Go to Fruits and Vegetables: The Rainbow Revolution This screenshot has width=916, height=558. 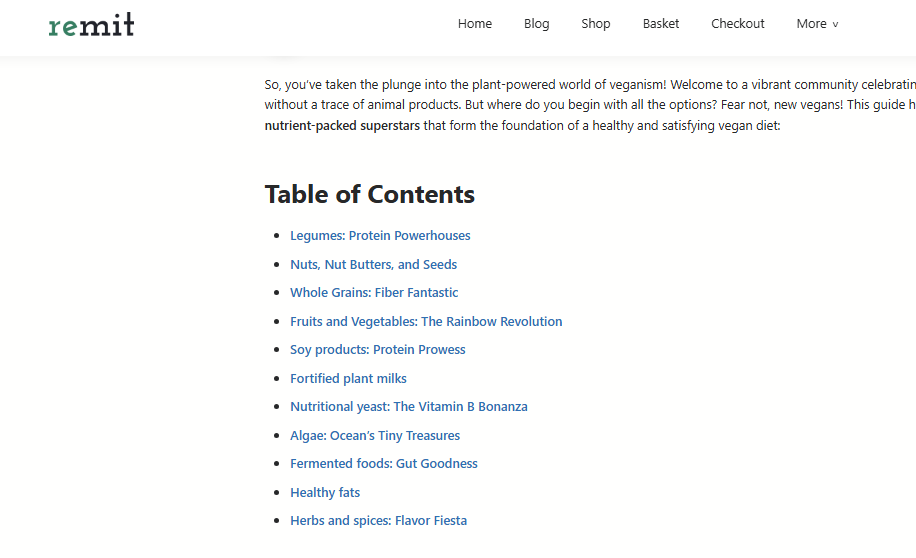click(x=426, y=321)
